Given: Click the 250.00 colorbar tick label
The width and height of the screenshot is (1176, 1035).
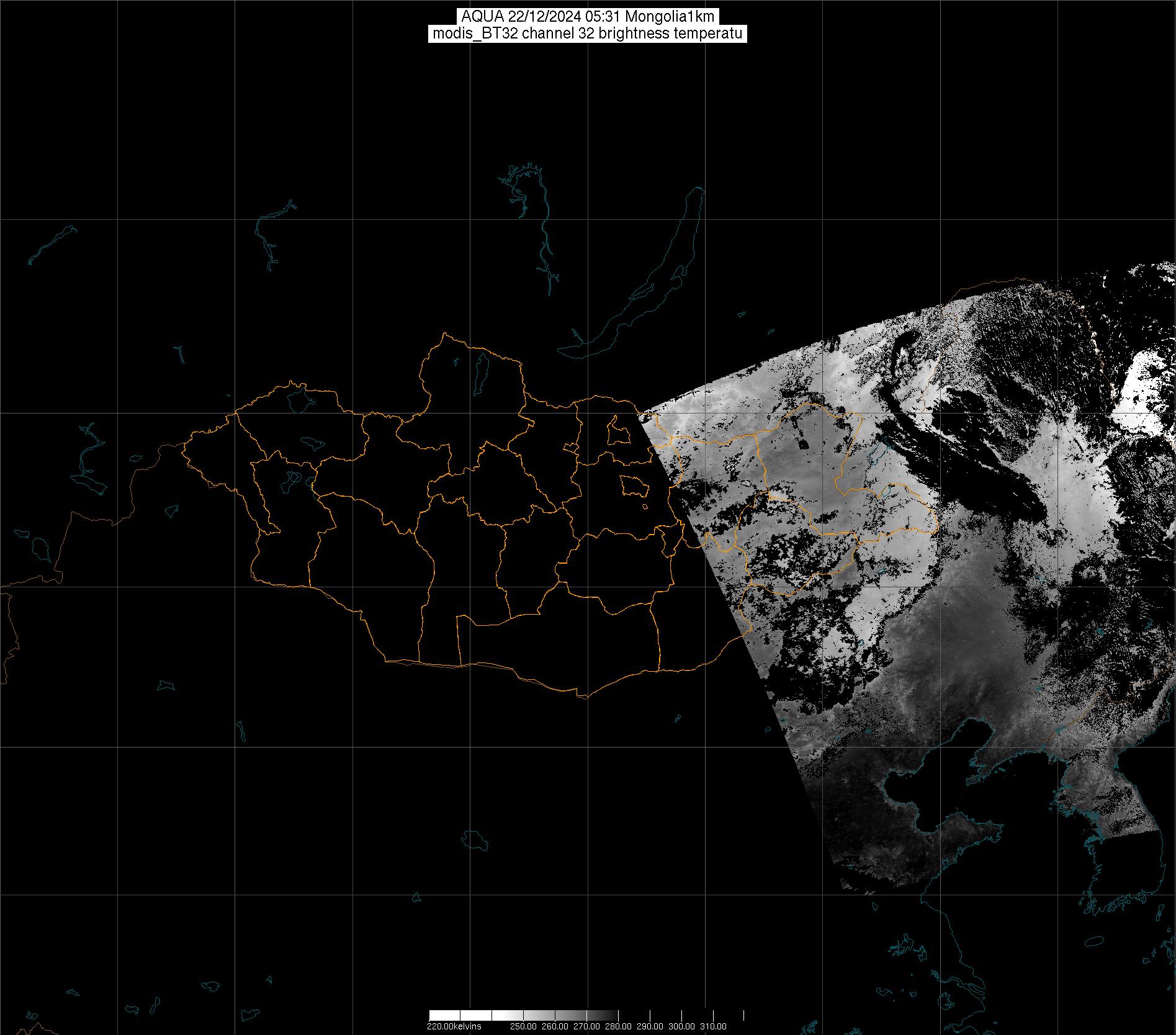Looking at the screenshot, I should [523, 1026].
